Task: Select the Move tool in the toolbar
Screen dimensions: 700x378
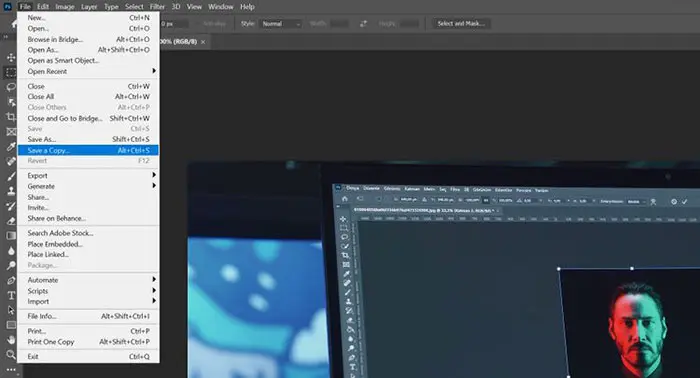Action: [x=11, y=58]
